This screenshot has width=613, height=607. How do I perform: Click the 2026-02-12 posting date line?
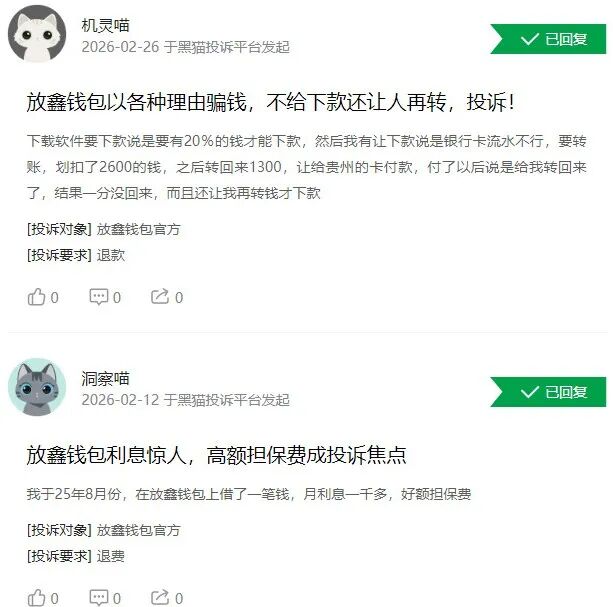tap(186, 400)
